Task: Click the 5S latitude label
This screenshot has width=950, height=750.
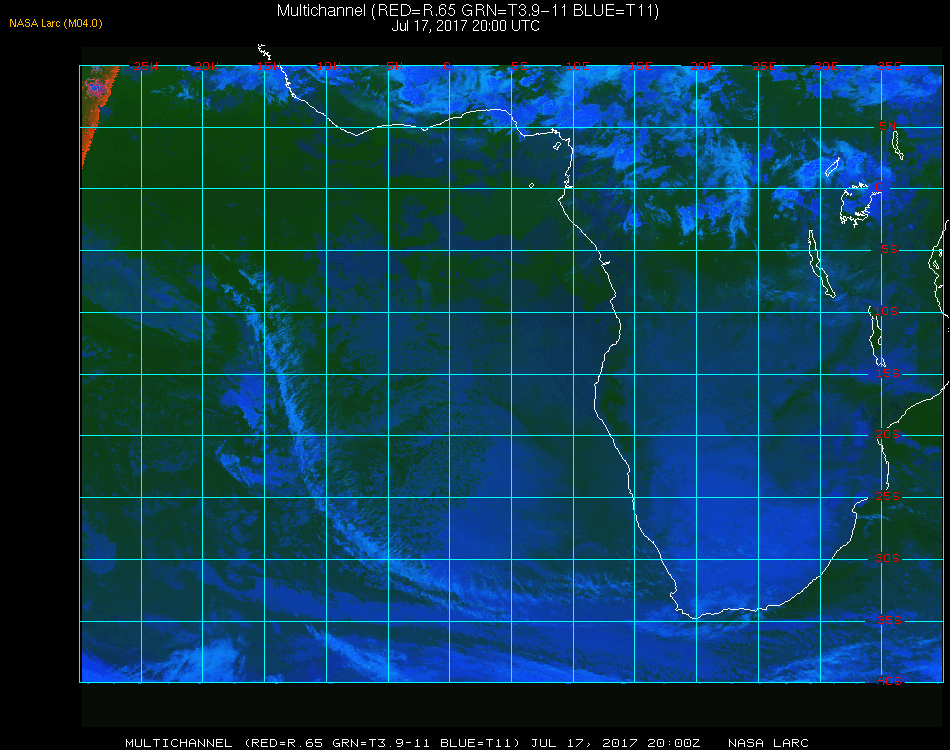Action: [889, 249]
